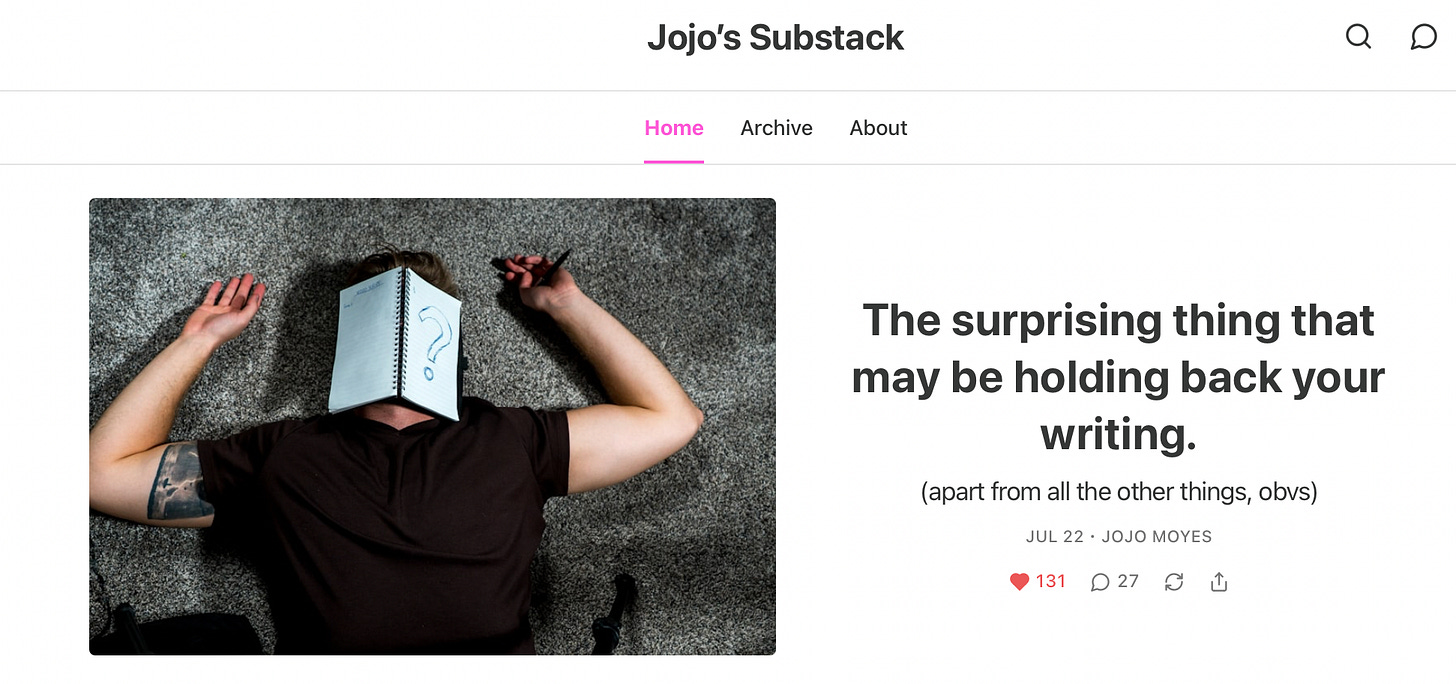Click the Jojo's Substack publication title
Image resolution: width=1456 pixels, height=684 pixels.
click(x=776, y=38)
